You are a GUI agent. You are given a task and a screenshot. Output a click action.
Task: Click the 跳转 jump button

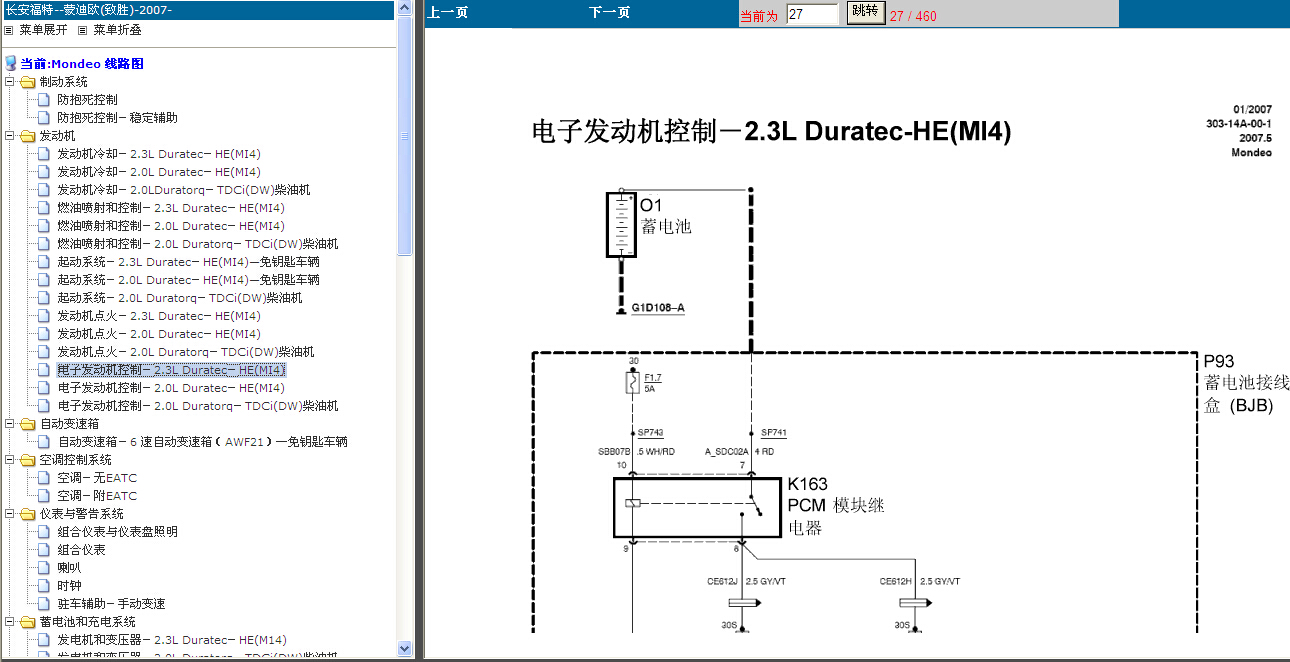(866, 12)
